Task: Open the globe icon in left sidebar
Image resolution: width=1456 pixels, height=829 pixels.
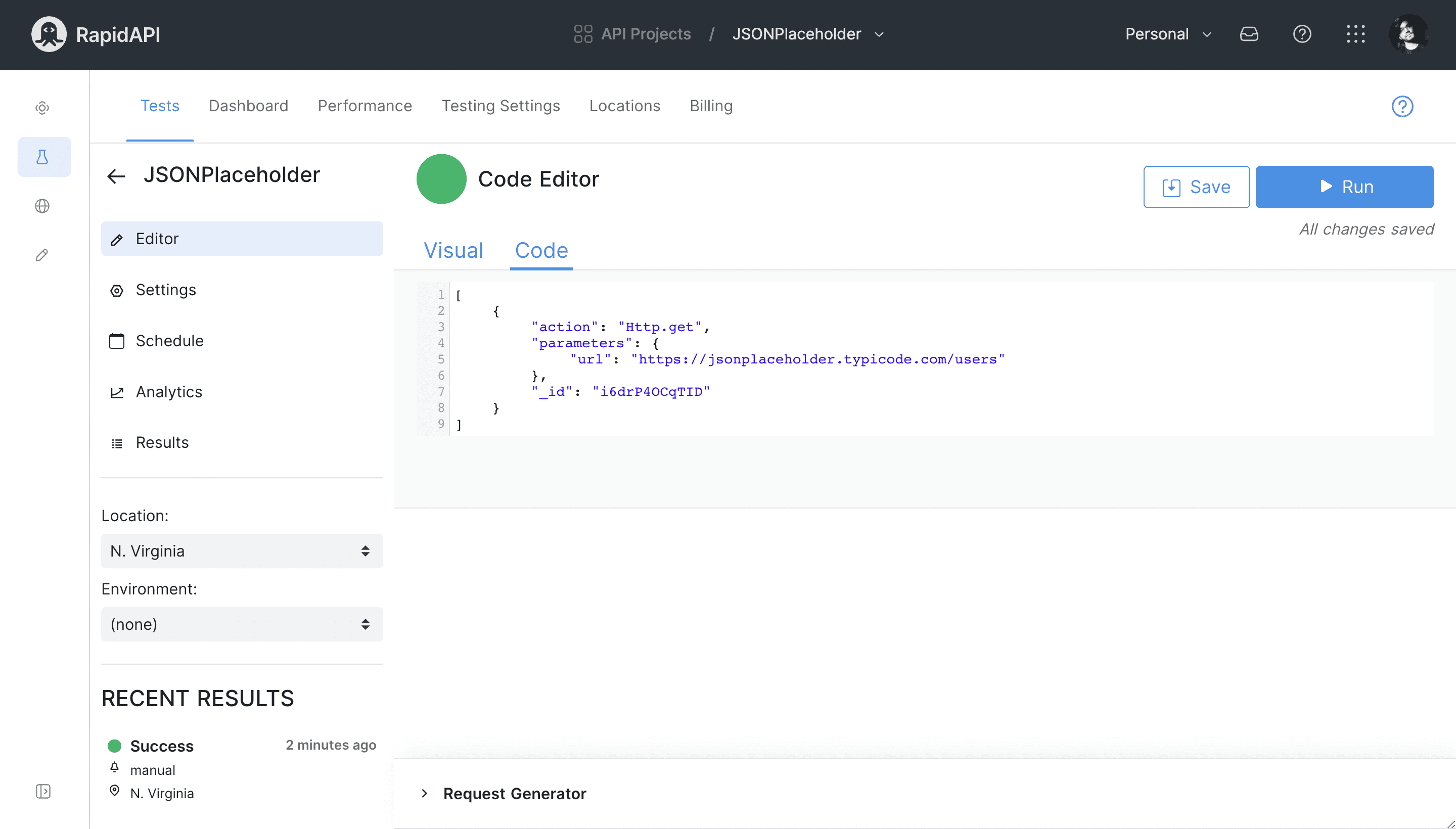Action: [42, 206]
